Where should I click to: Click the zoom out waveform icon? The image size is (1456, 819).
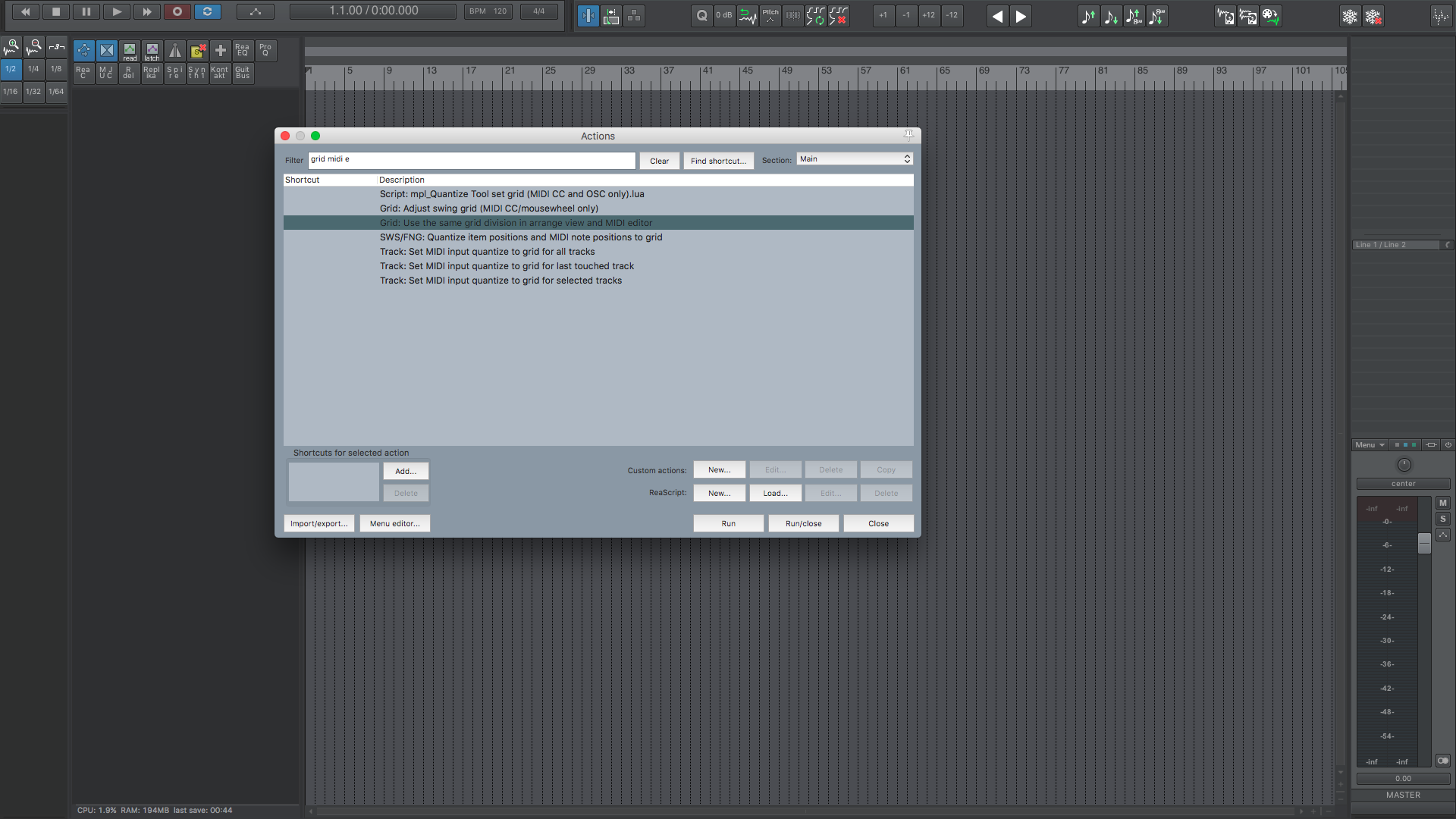coord(33,48)
